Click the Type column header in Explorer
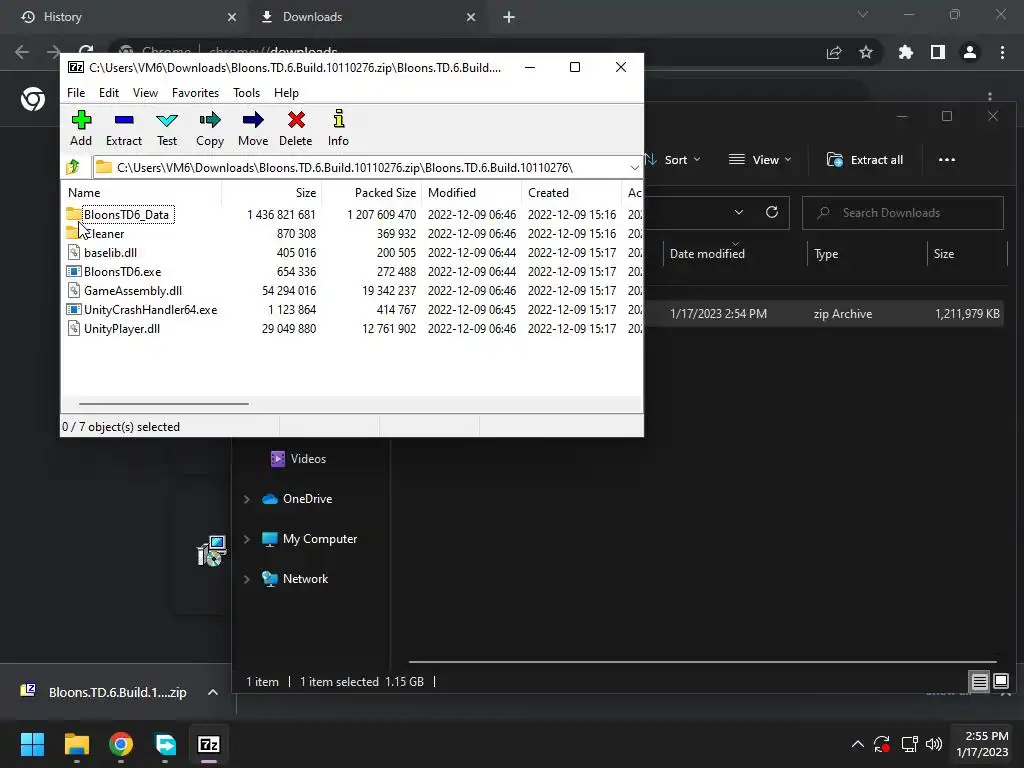The height and width of the screenshot is (768, 1024). click(826, 253)
